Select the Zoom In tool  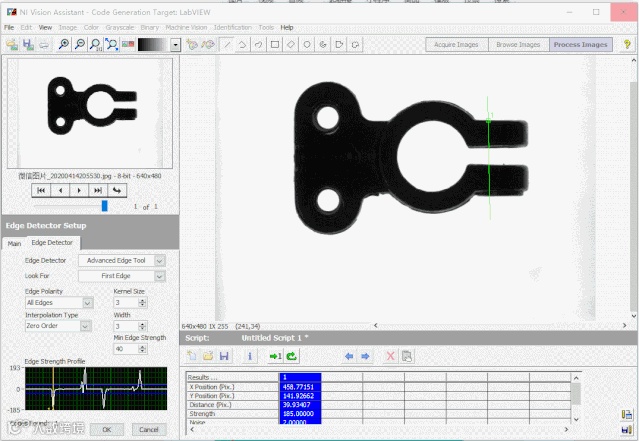[x=64, y=44]
